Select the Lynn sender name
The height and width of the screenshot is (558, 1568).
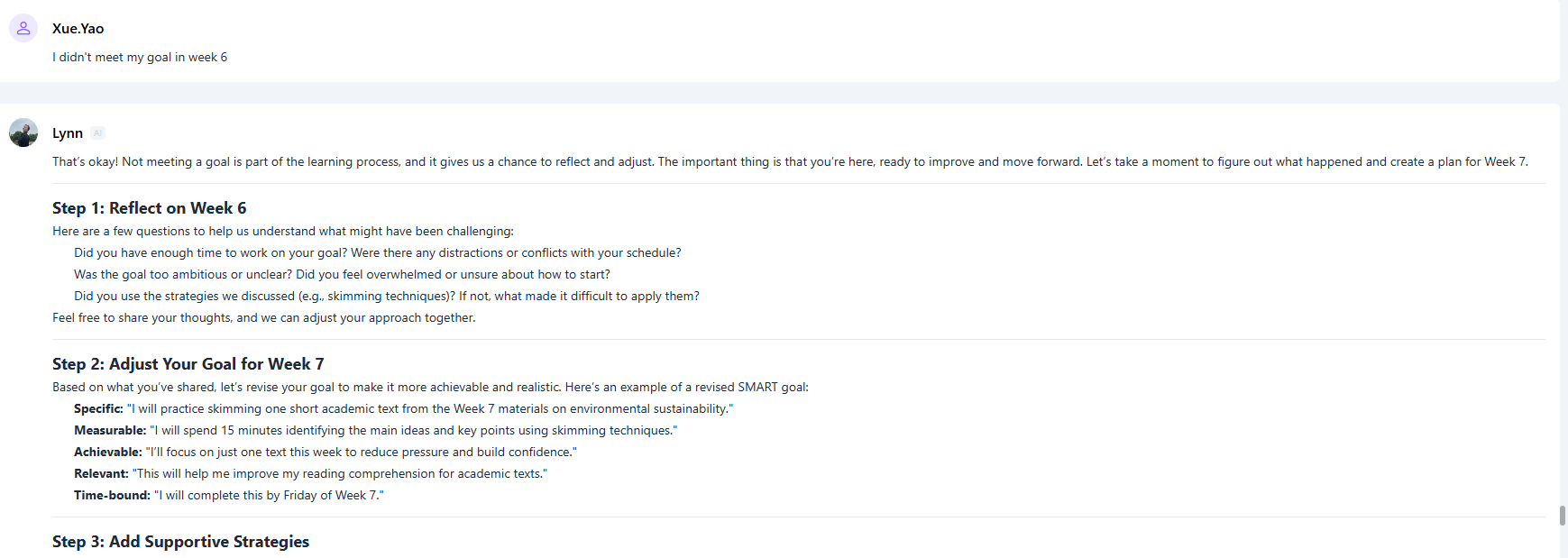click(68, 133)
